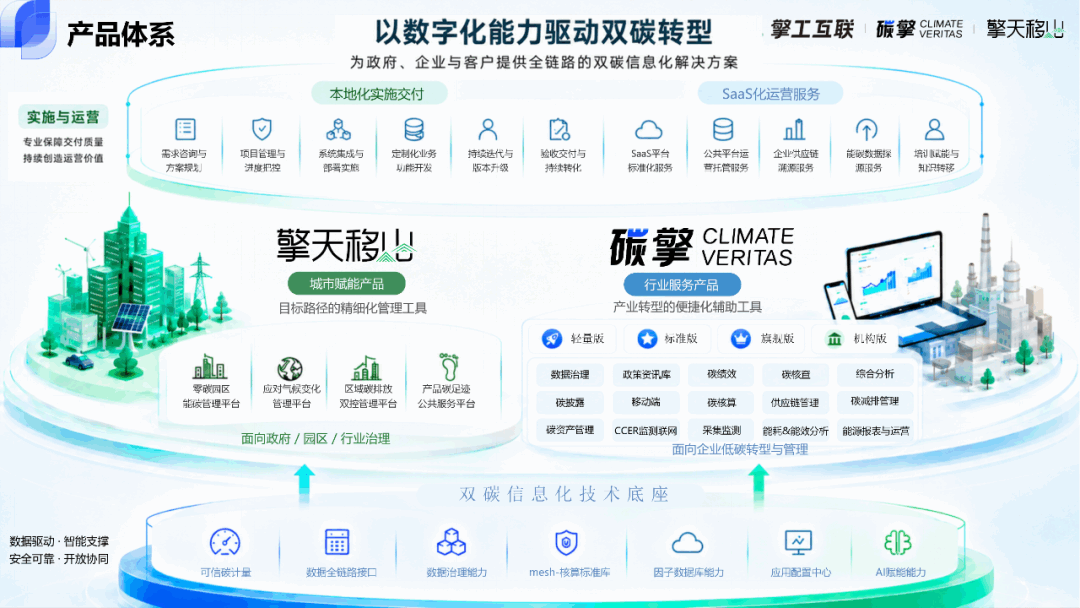Viewport: 1080px width, 608px height.
Task: Click the 验收交付与持续转化 clipboard icon
Action: point(559,129)
